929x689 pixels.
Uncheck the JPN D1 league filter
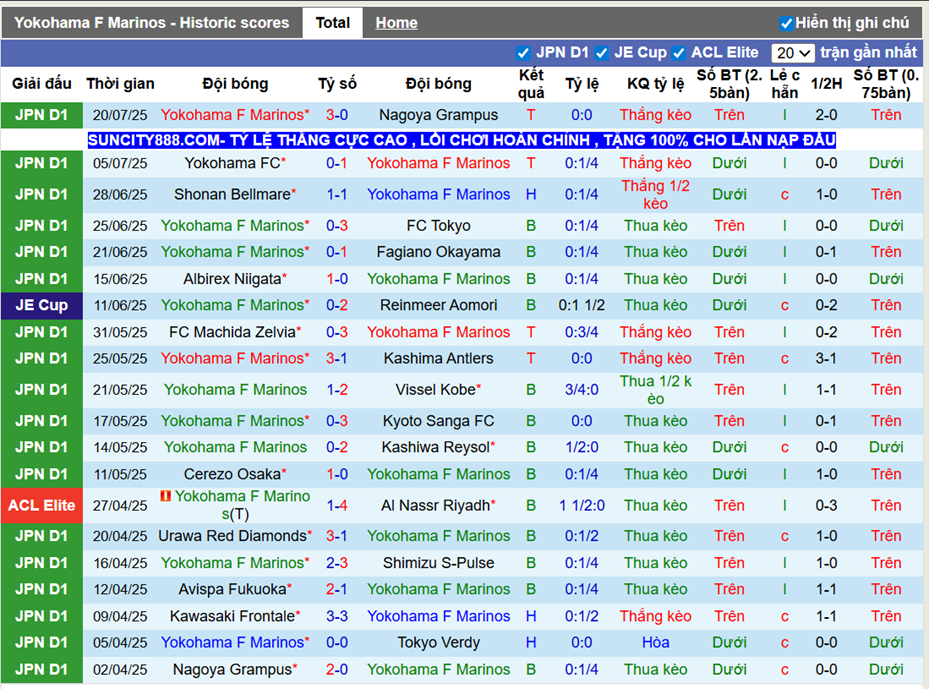click(x=523, y=53)
